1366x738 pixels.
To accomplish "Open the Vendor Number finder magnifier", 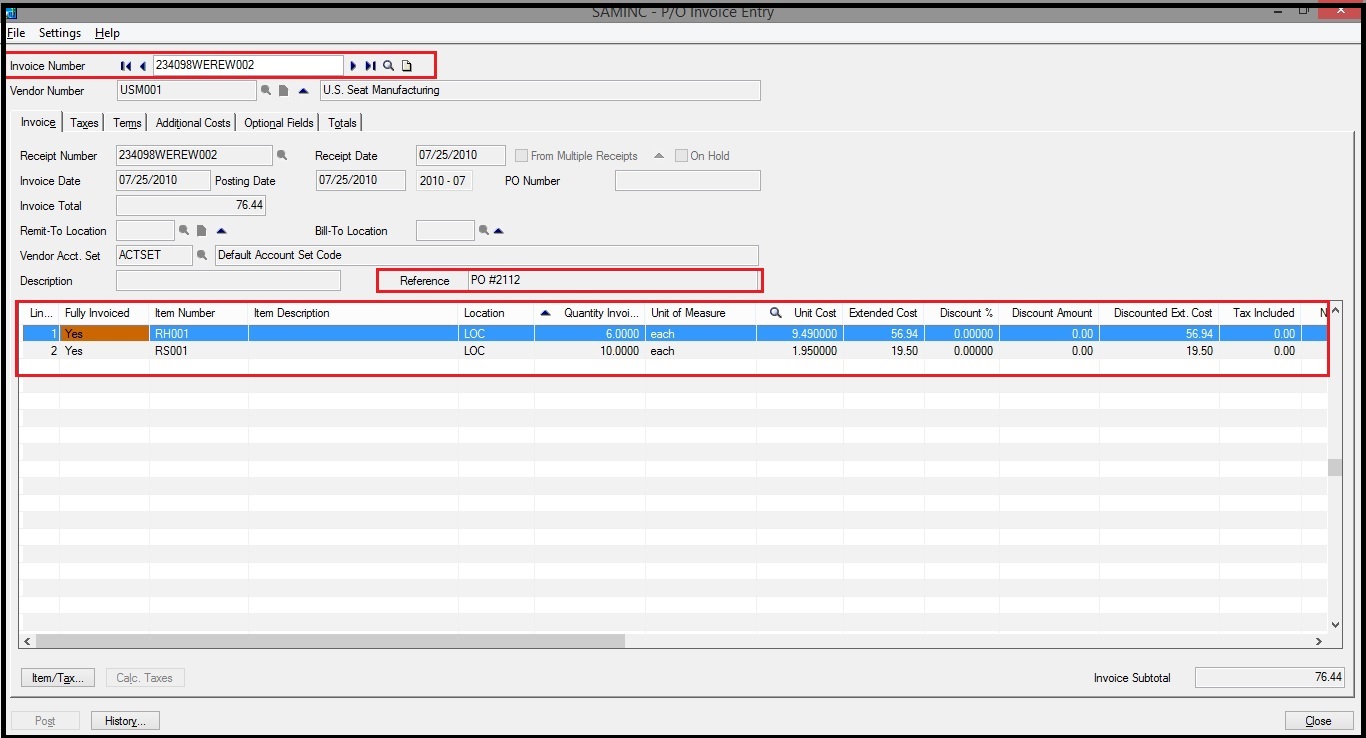I will (x=266, y=91).
